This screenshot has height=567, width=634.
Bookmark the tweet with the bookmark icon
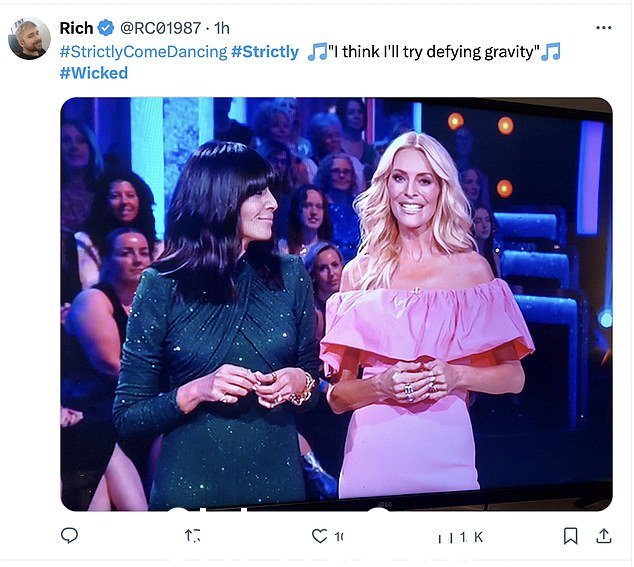570,536
